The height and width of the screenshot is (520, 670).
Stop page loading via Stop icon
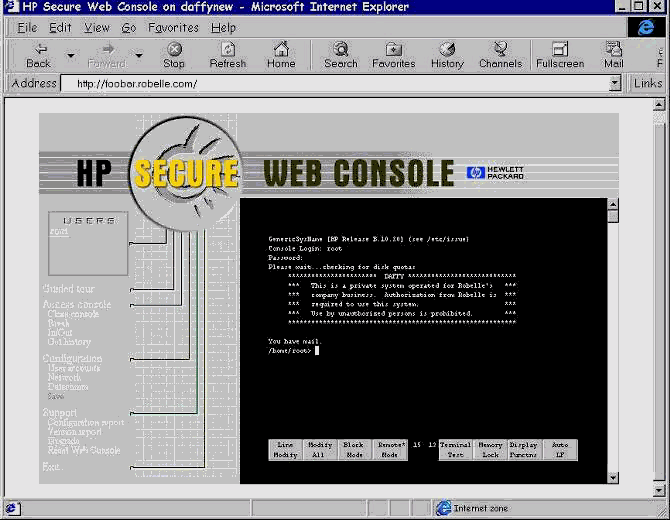coord(174,56)
